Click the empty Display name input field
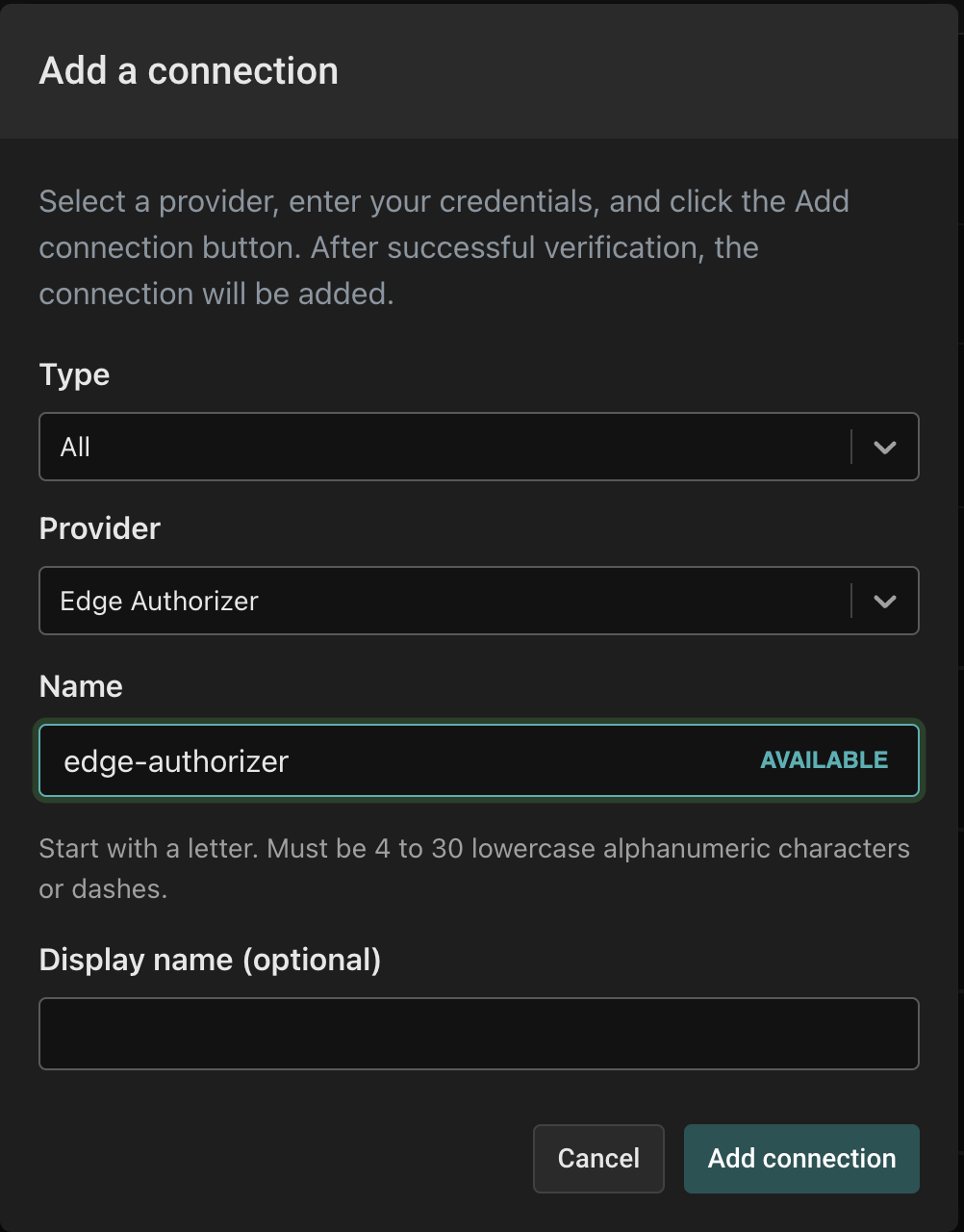This screenshot has width=964, height=1232. click(x=478, y=1034)
